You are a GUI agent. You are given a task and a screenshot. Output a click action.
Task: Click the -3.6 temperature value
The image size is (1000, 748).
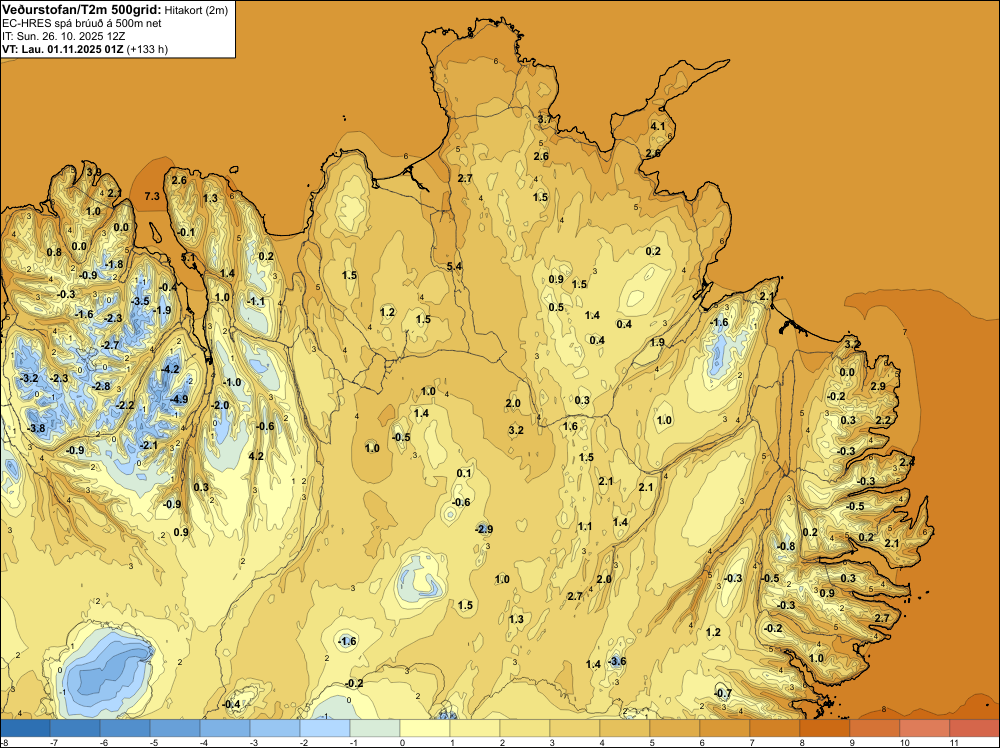617,661
